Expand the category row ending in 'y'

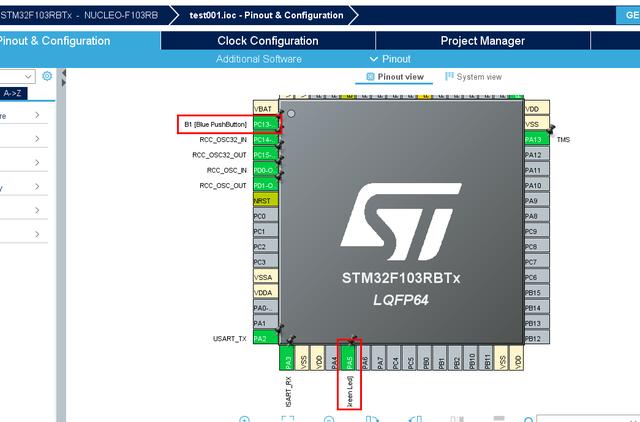point(24,187)
